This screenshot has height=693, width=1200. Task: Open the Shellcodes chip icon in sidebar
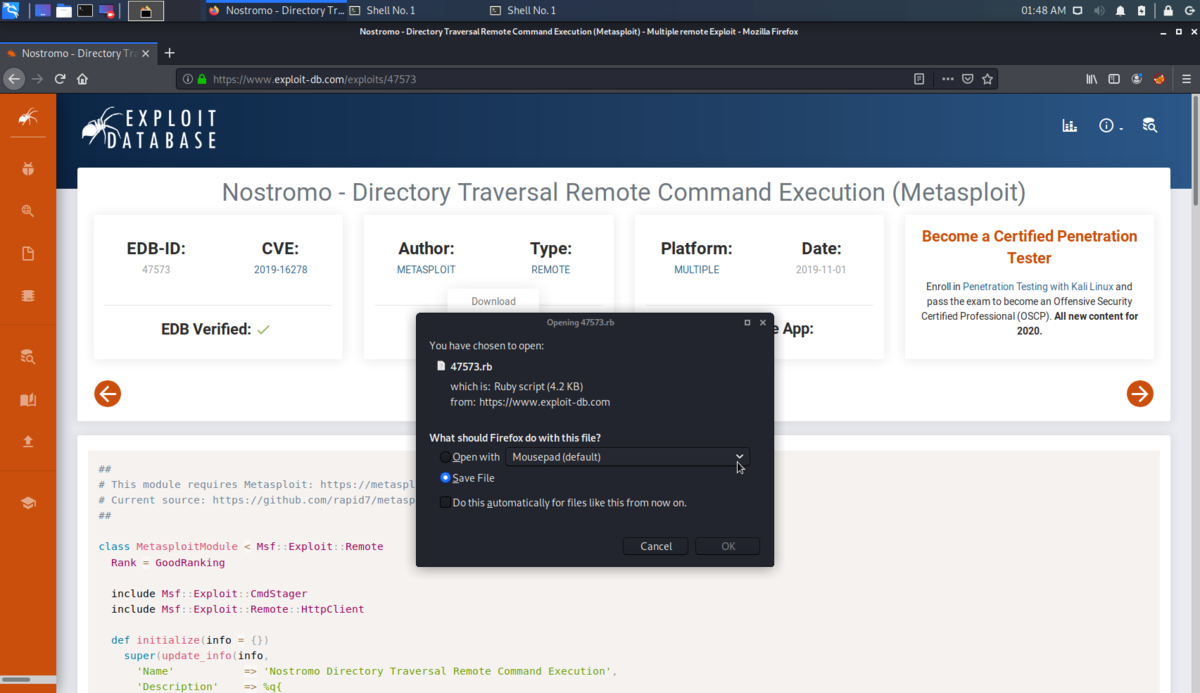pyautogui.click(x=28, y=296)
